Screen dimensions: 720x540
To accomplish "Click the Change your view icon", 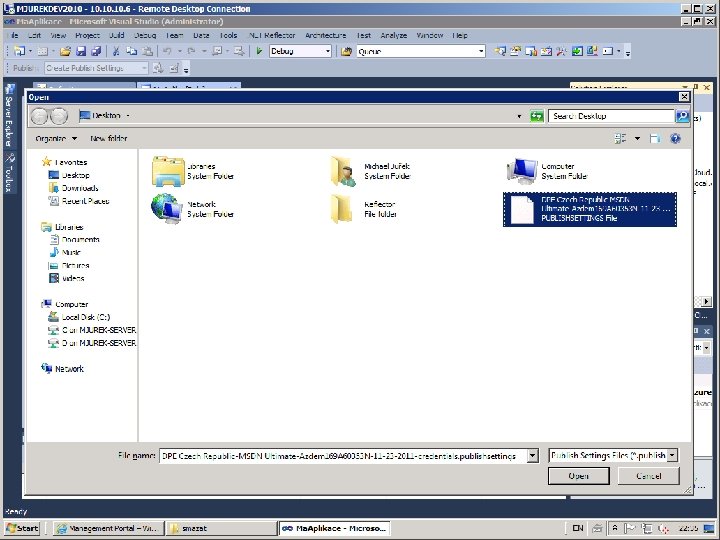I will coord(620,138).
